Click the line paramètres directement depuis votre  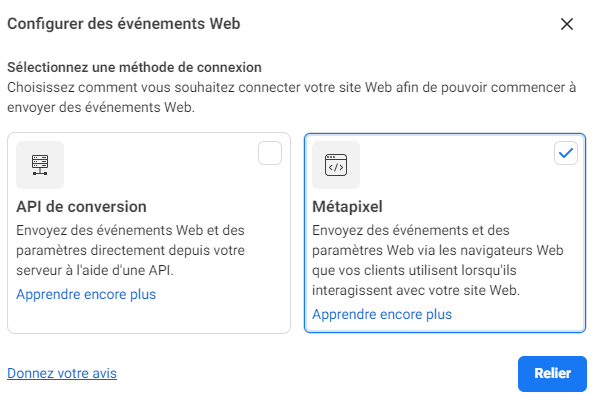(130, 250)
